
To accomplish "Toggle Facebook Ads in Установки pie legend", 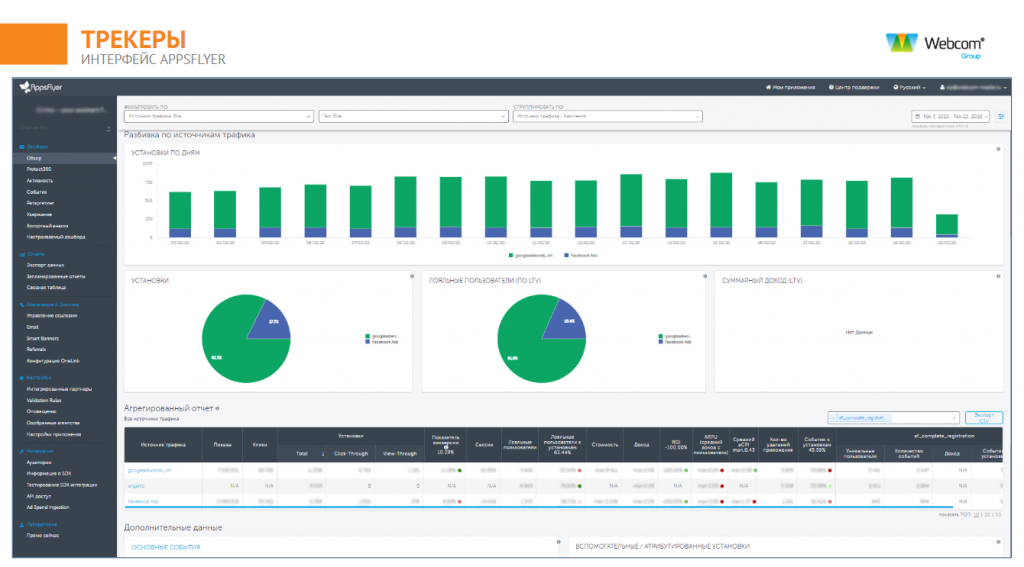I will pos(383,342).
